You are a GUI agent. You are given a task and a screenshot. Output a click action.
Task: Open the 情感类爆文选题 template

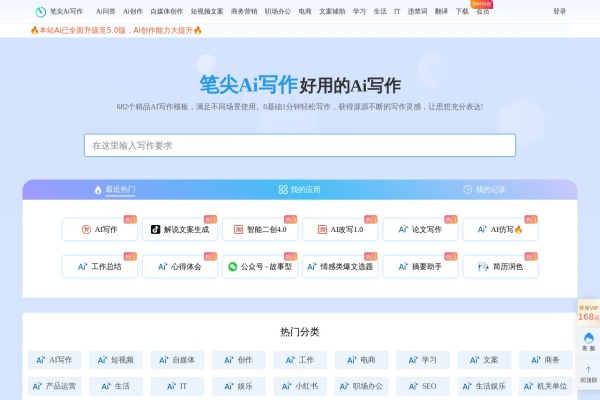[340, 266]
